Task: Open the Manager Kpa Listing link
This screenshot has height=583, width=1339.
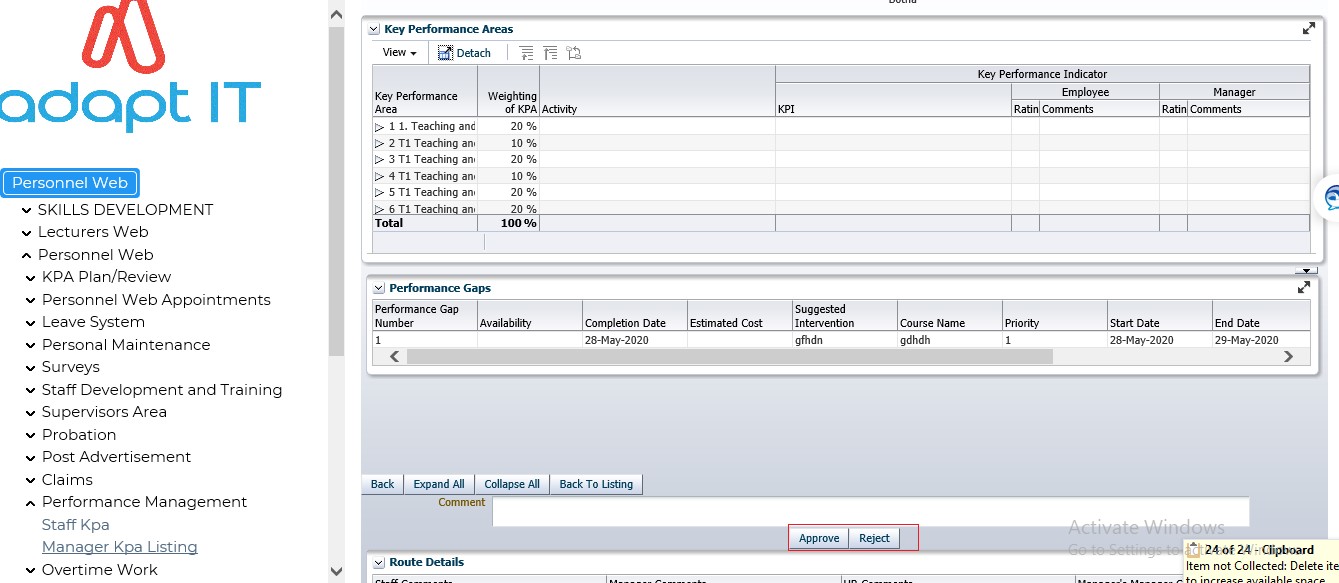Action: [x=119, y=547]
